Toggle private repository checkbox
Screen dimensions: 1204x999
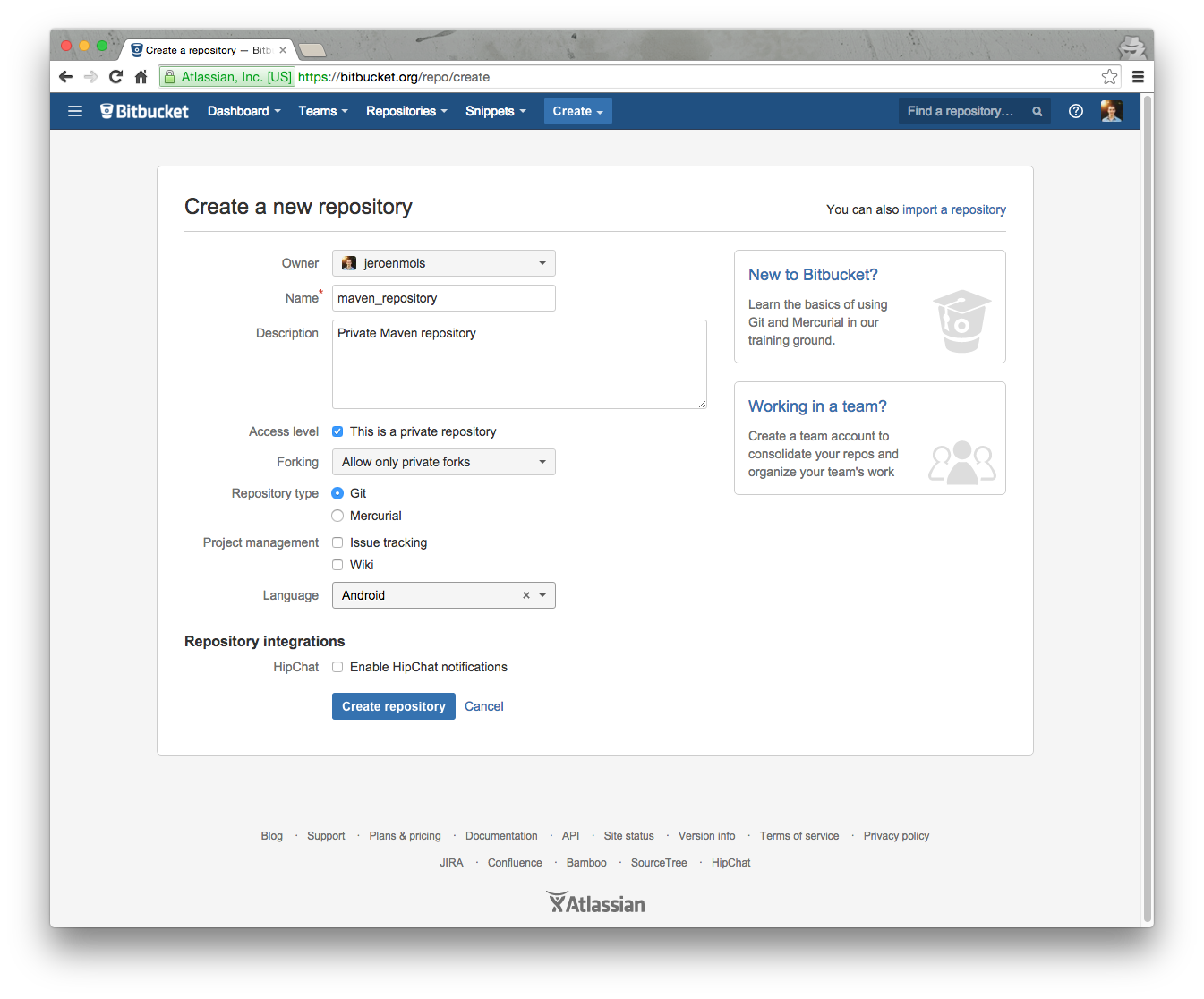(337, 431)
